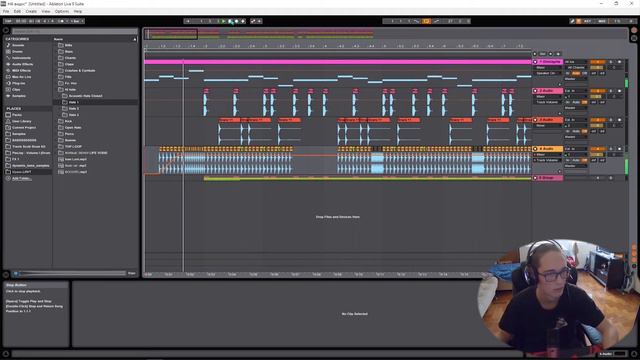Screen dimensions: 640x360
Task: Click the Tap tempo button
Action: [8, 21]
